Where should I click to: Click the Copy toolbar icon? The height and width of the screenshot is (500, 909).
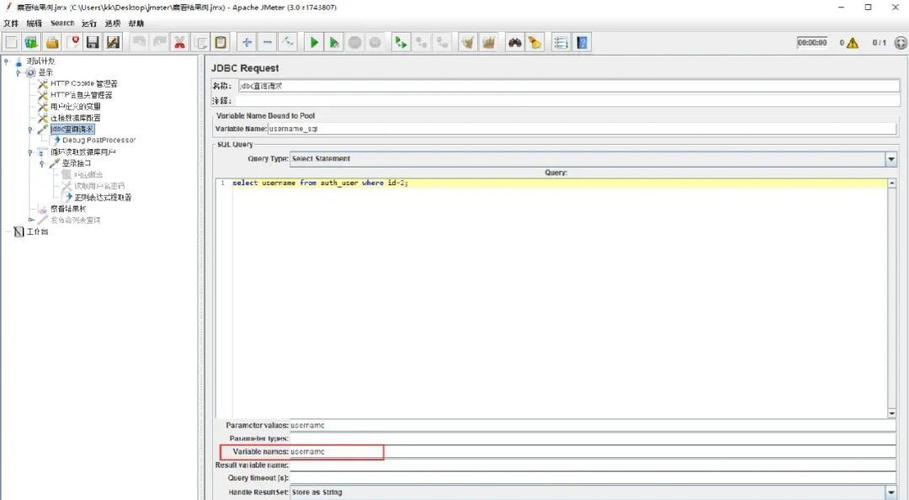point(201,42)
